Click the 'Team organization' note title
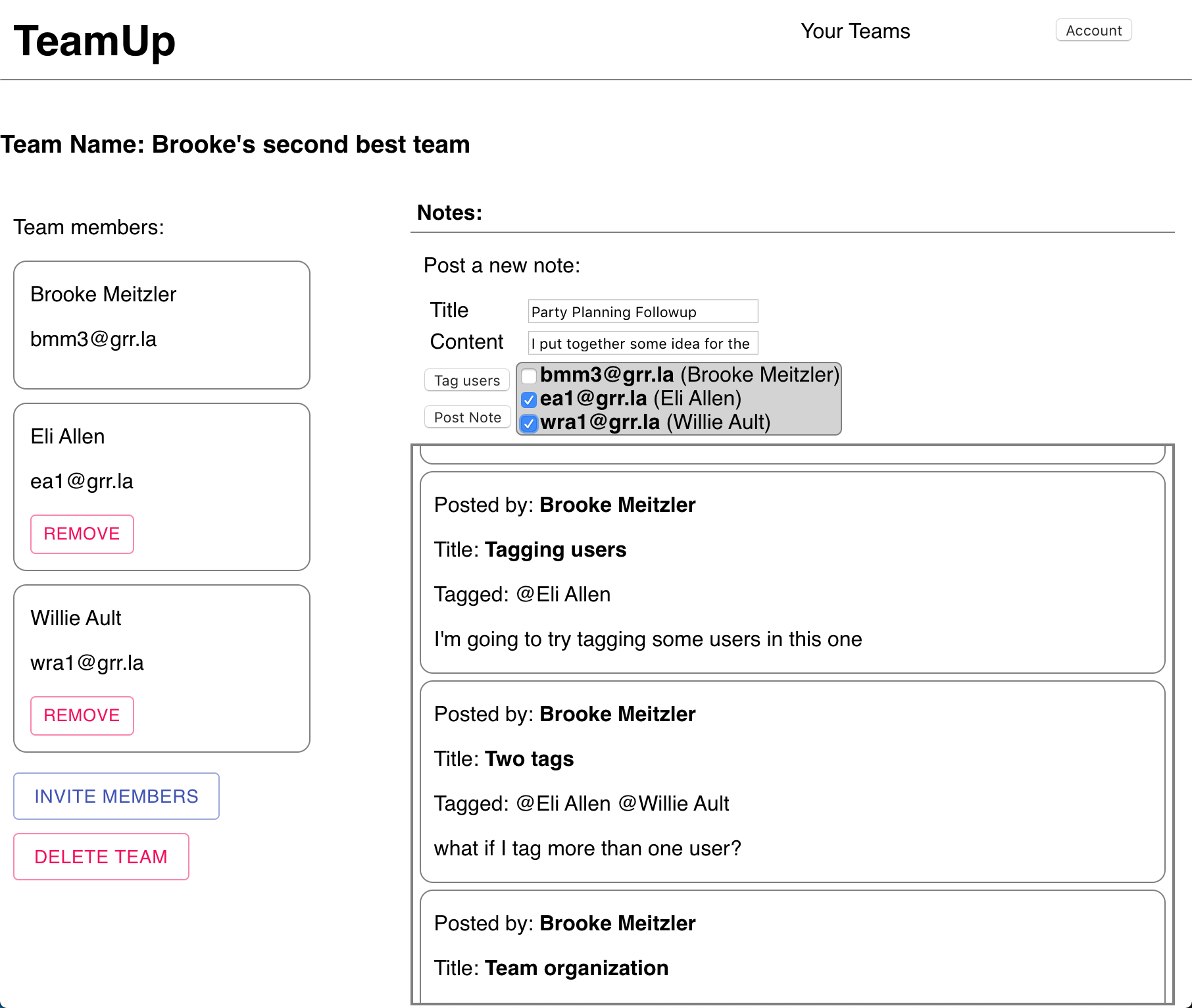Image resolution: width=1192 pixels, height=1008 pixels. click(x=576, y=968)
